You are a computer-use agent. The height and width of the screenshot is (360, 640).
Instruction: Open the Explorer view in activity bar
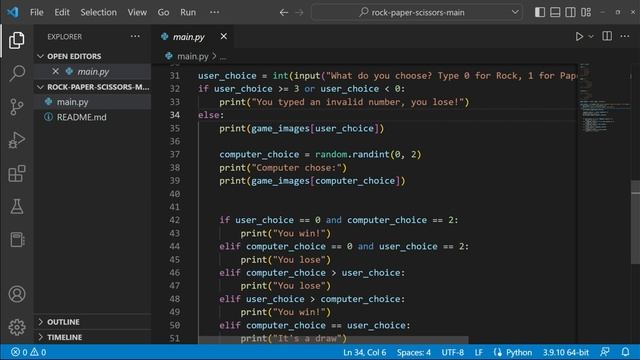[x=17, y=40]
